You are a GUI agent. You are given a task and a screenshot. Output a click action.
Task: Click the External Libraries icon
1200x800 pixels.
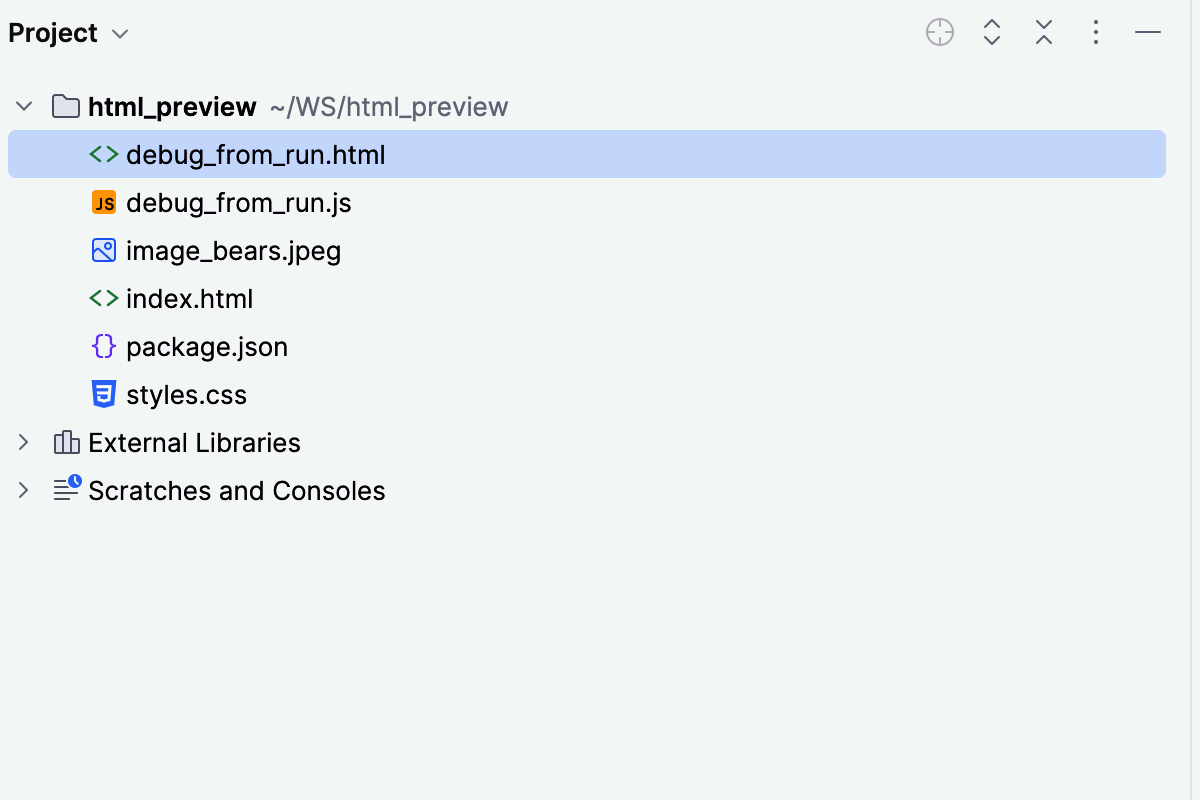[x=65, y=442]
